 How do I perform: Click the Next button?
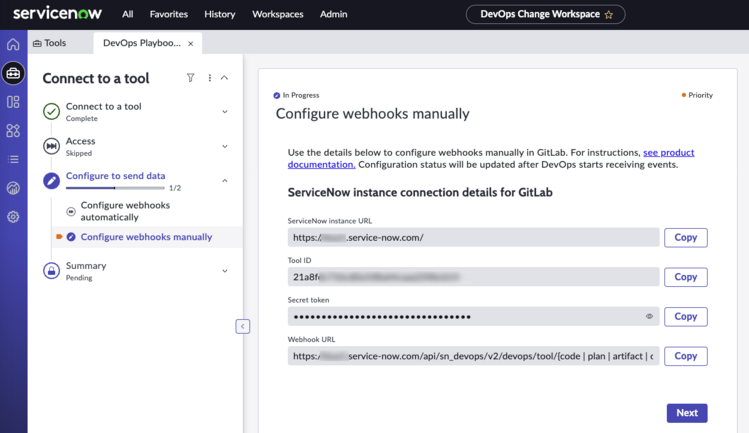click(x=687, y=413)
